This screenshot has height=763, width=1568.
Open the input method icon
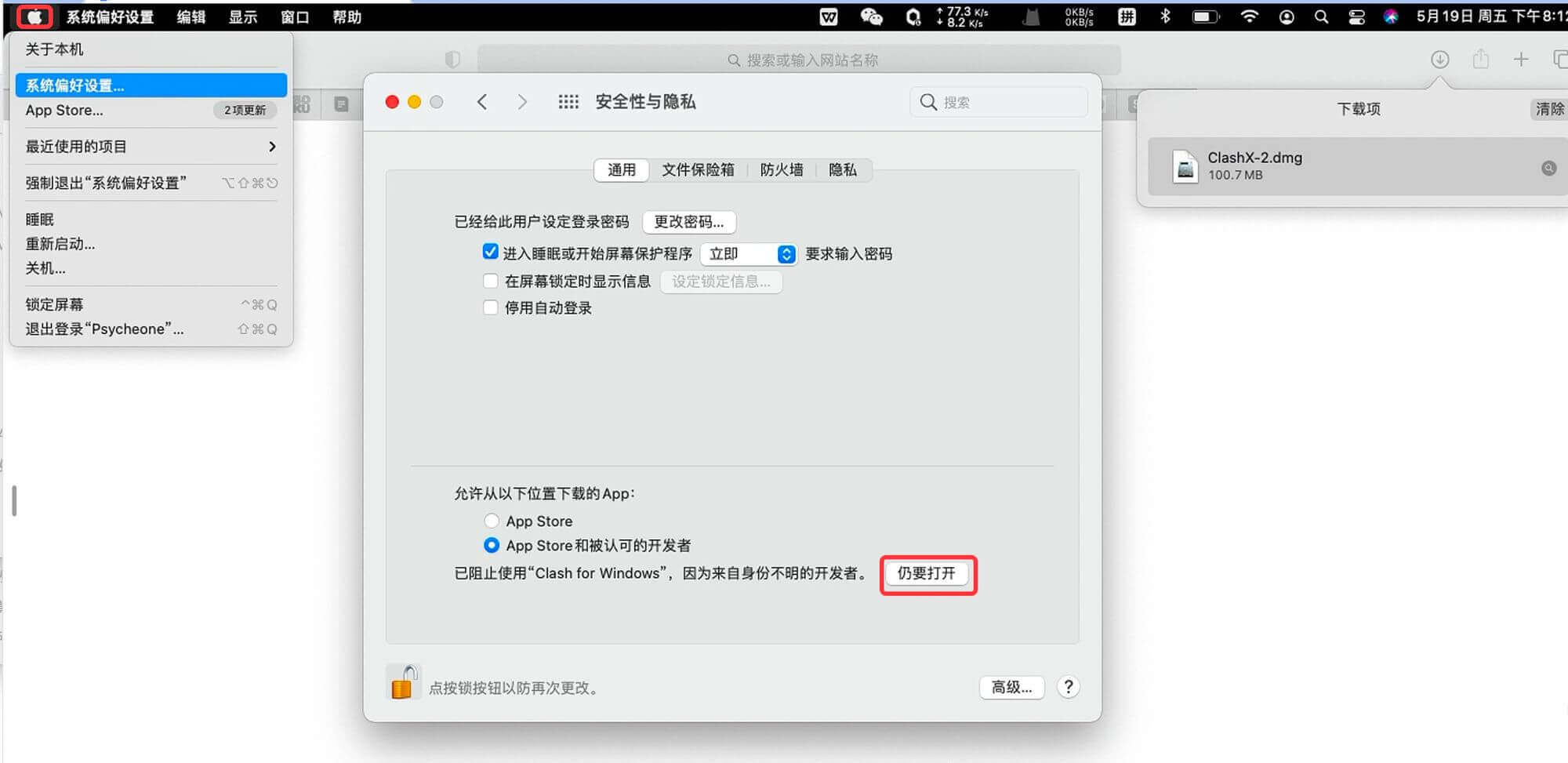click(1127, 16)
